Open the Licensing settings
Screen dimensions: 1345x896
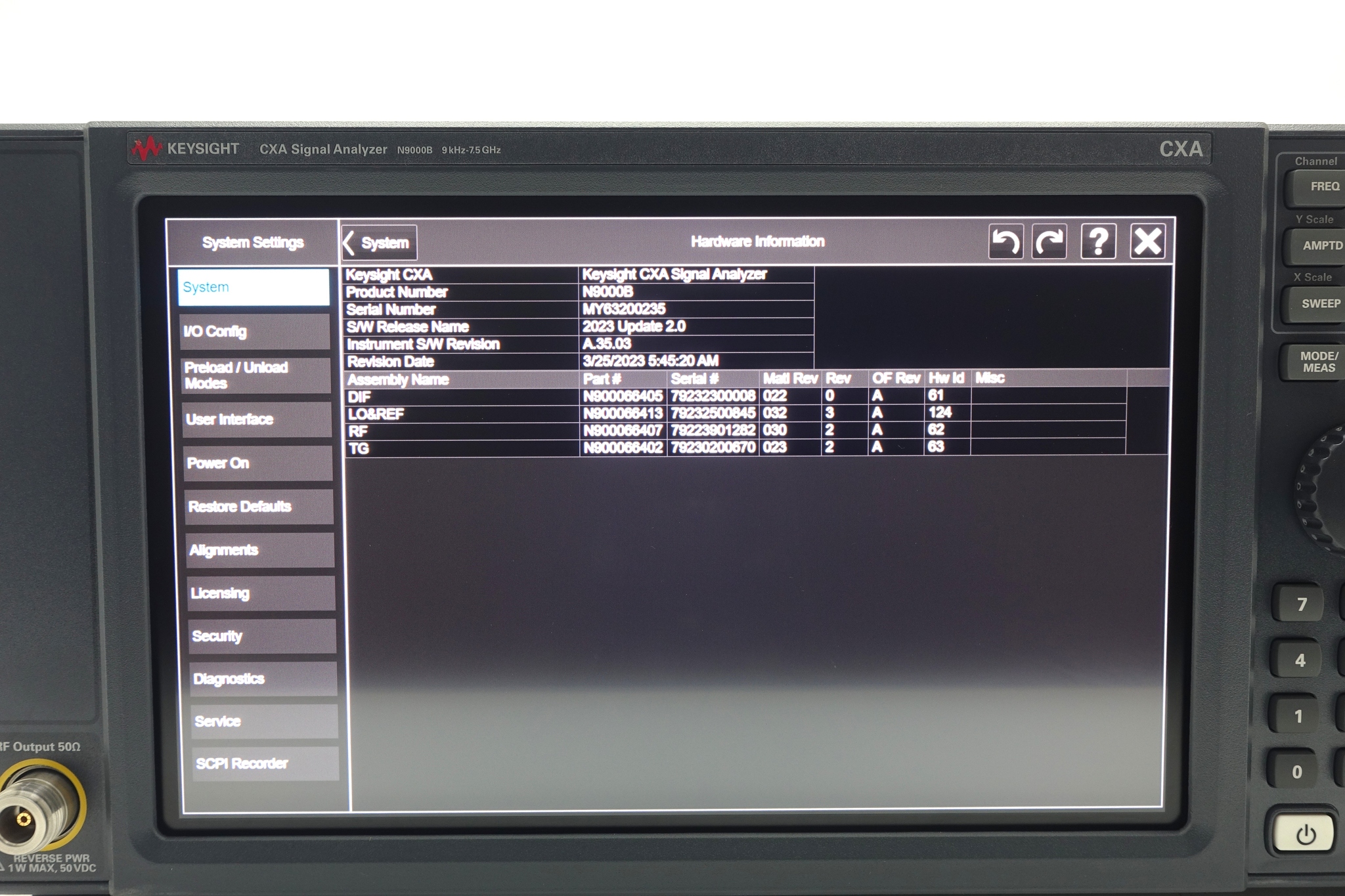pos(261,593)
